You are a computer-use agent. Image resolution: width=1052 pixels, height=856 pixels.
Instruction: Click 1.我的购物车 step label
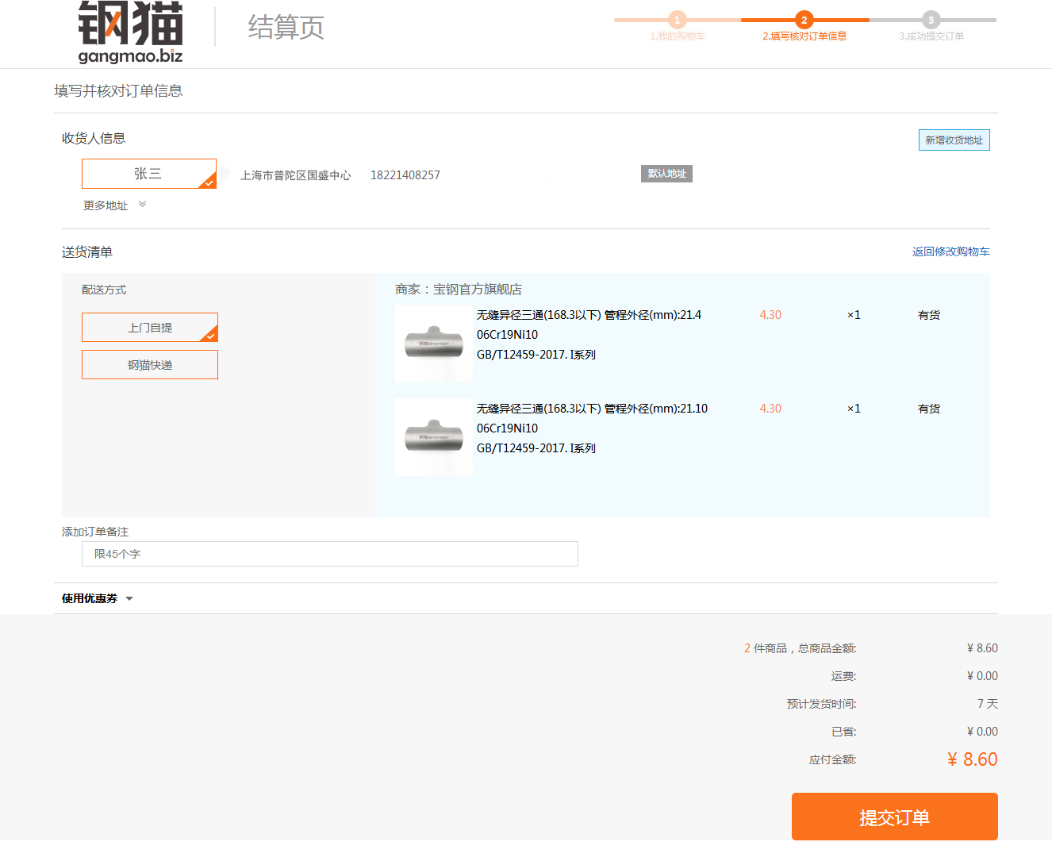click(677, 36)
